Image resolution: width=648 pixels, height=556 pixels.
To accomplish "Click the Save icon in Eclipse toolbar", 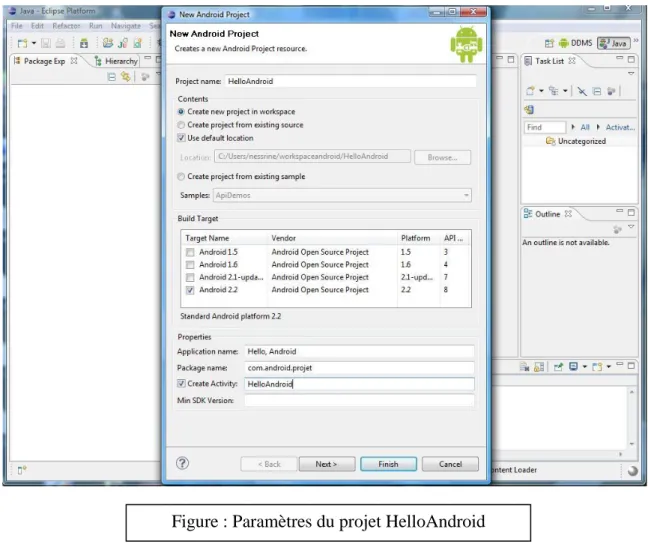I will (x=46, y=43).
